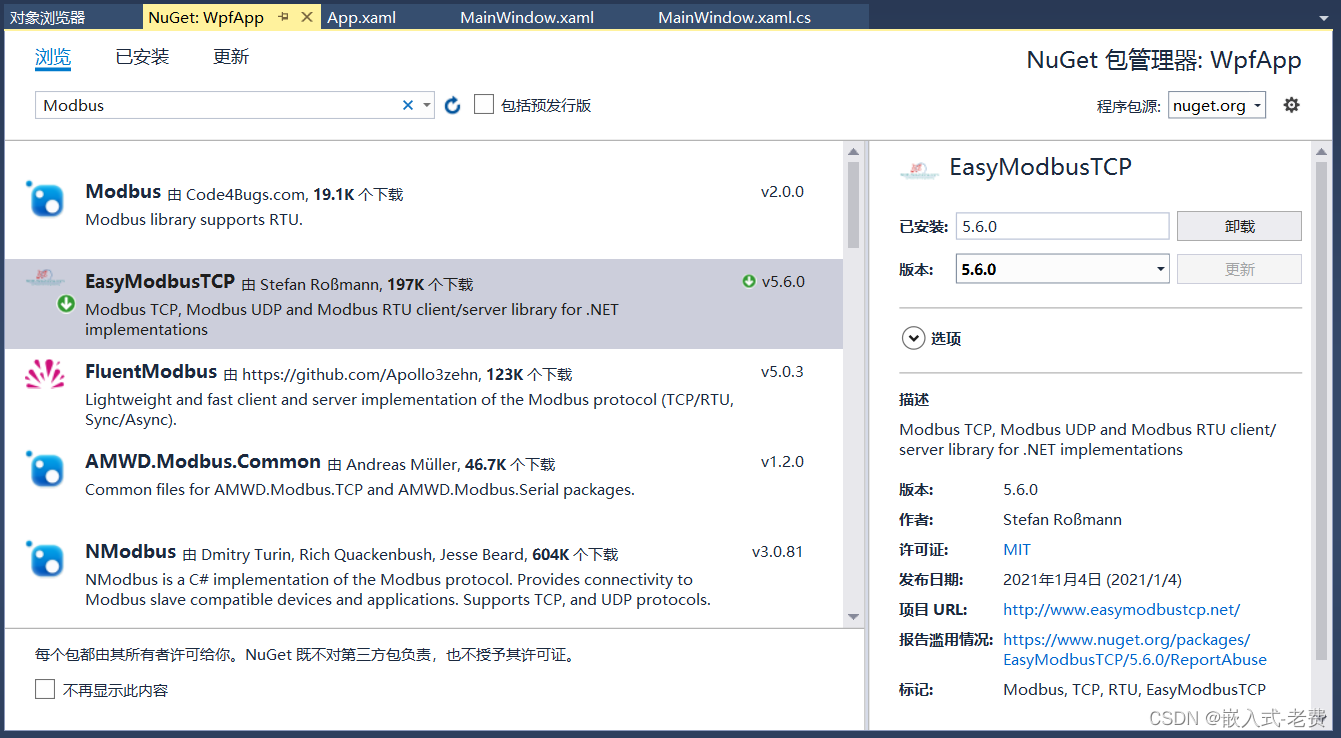This screenshot has width=1341, height=738.
Task: Click version v5.0.3 of FluentModbus
Action: coord(782,372)
